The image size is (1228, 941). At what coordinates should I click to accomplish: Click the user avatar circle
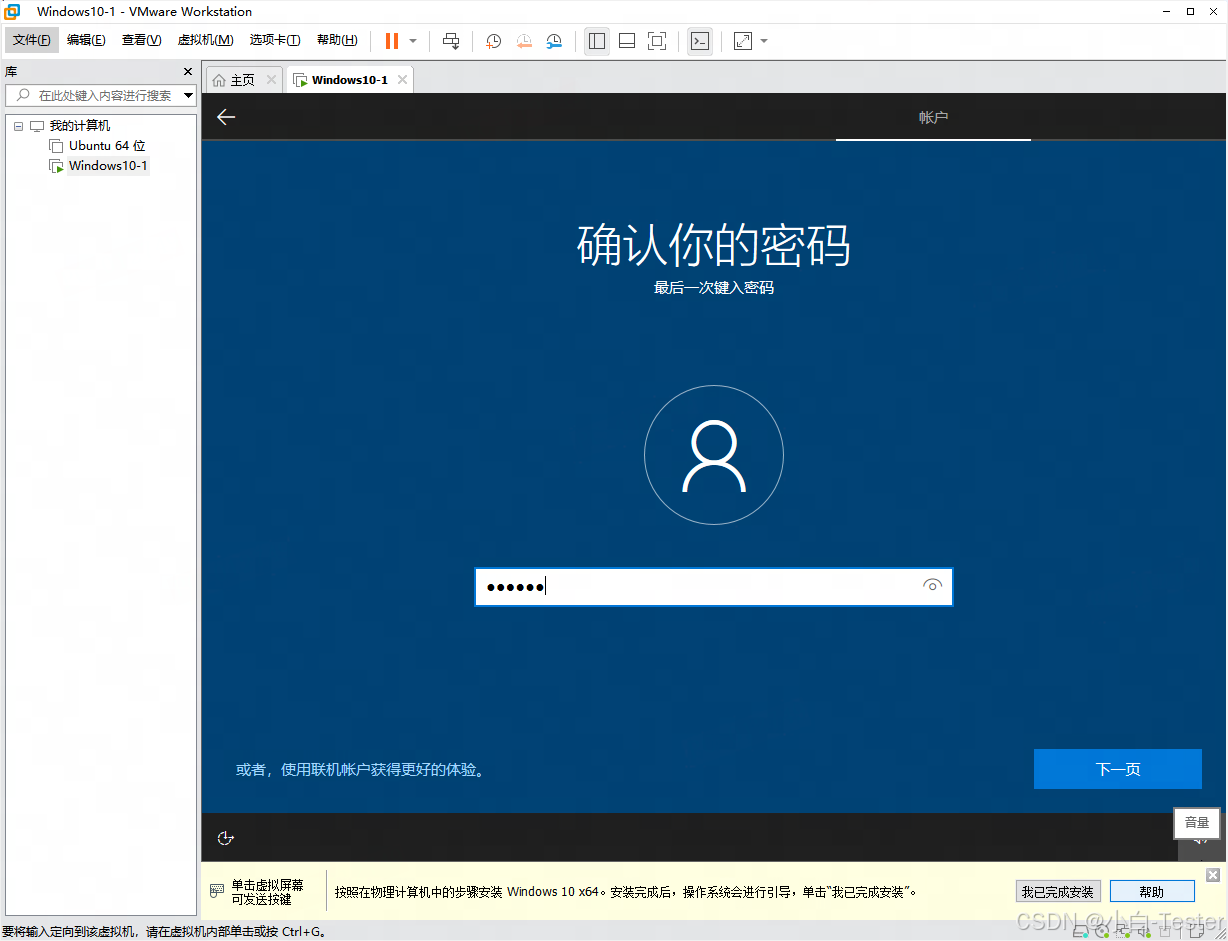coord(714,456)
